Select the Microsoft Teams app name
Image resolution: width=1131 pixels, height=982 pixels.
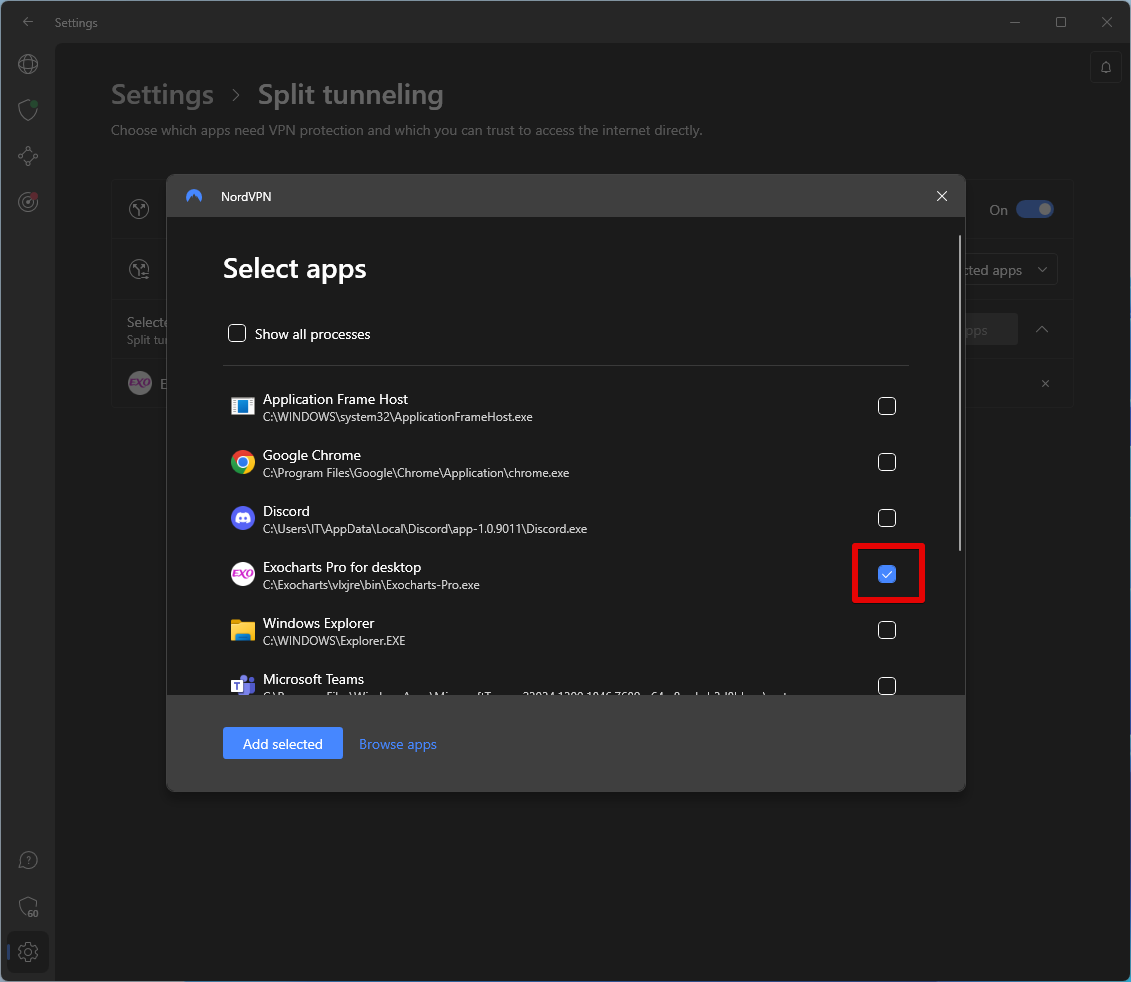pyautogui.click(x=313, y=679)
